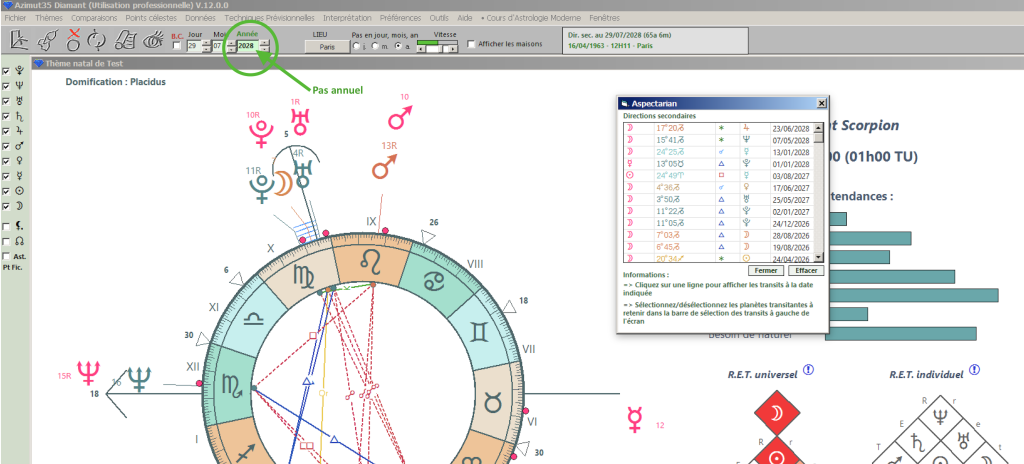1024x464 pixels.
Task: Enable the 'Afficher les maisons' checkbox
Action: point(472,44)
